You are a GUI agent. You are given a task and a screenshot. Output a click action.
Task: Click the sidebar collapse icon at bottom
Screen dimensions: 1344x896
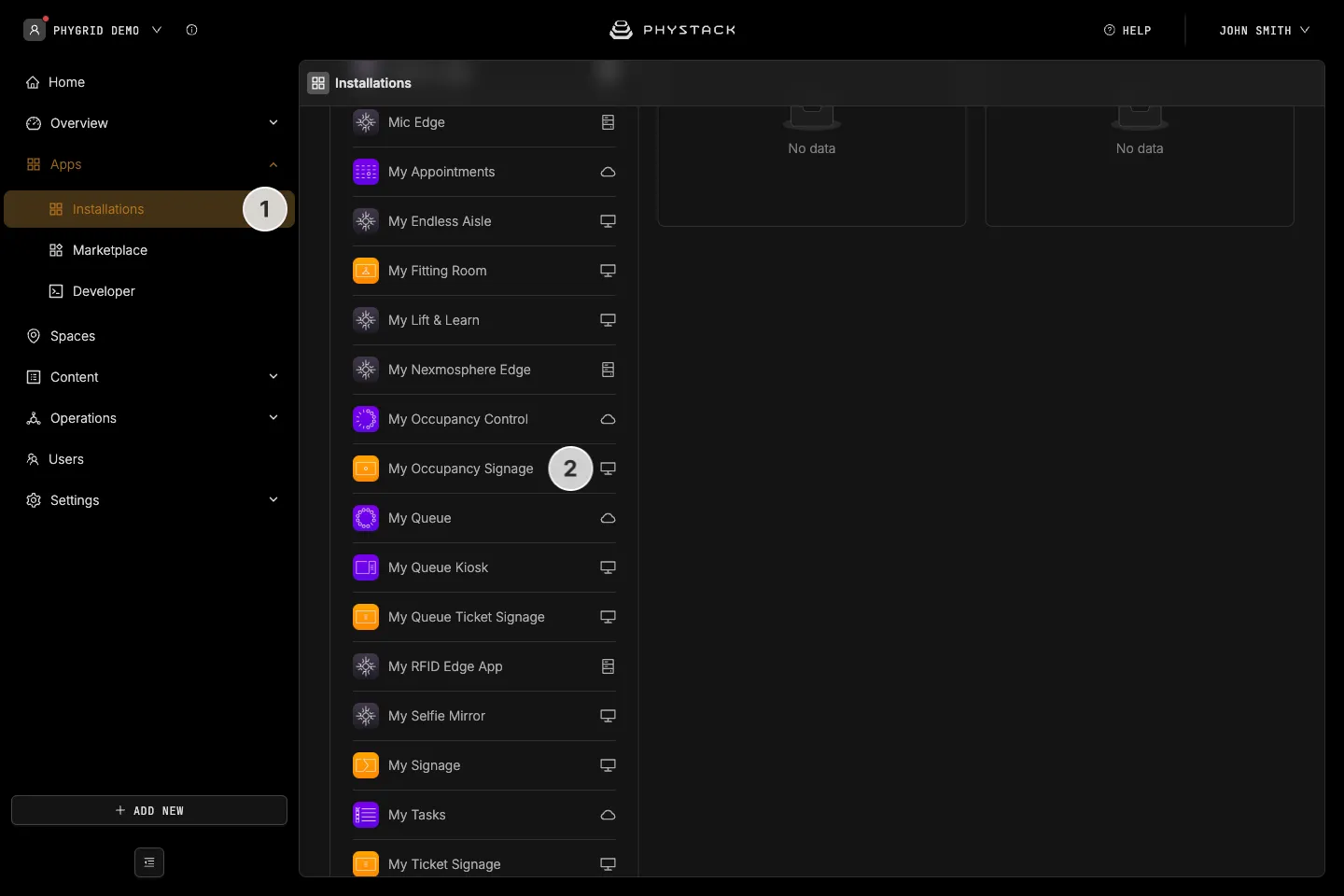tap(149, 862)
